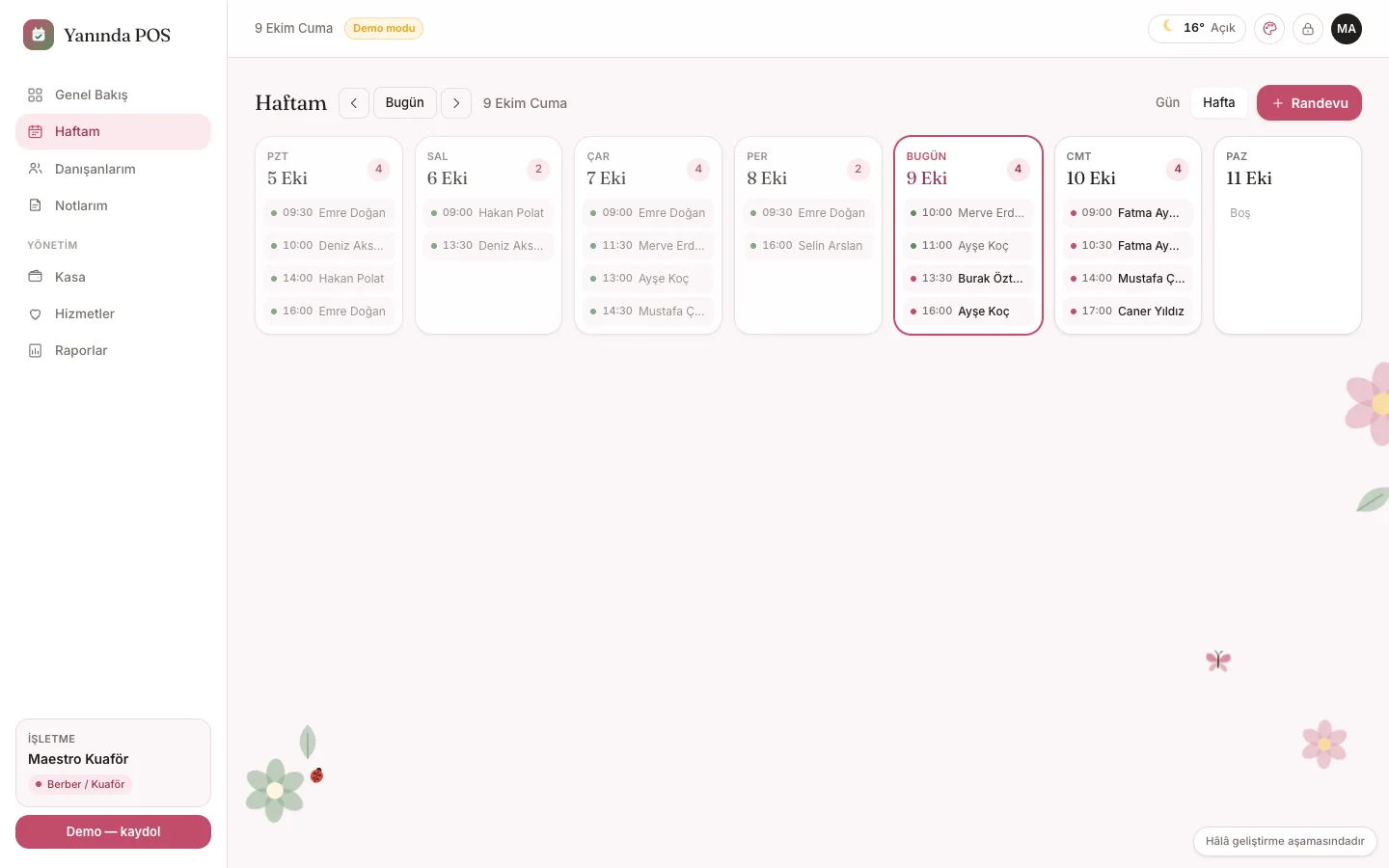Open Raporlar page

pyautogui.click(x=113, y=350)
